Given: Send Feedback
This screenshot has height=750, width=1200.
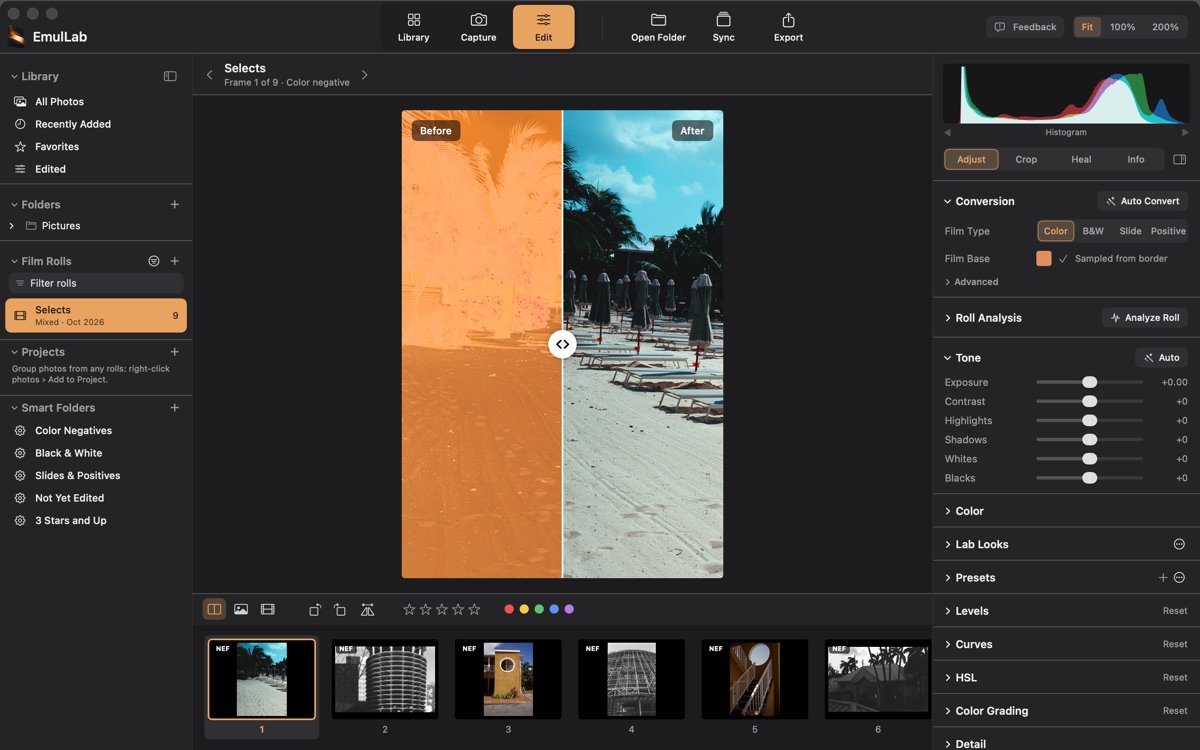Looking at the screenshot, I should [1025, 27].
